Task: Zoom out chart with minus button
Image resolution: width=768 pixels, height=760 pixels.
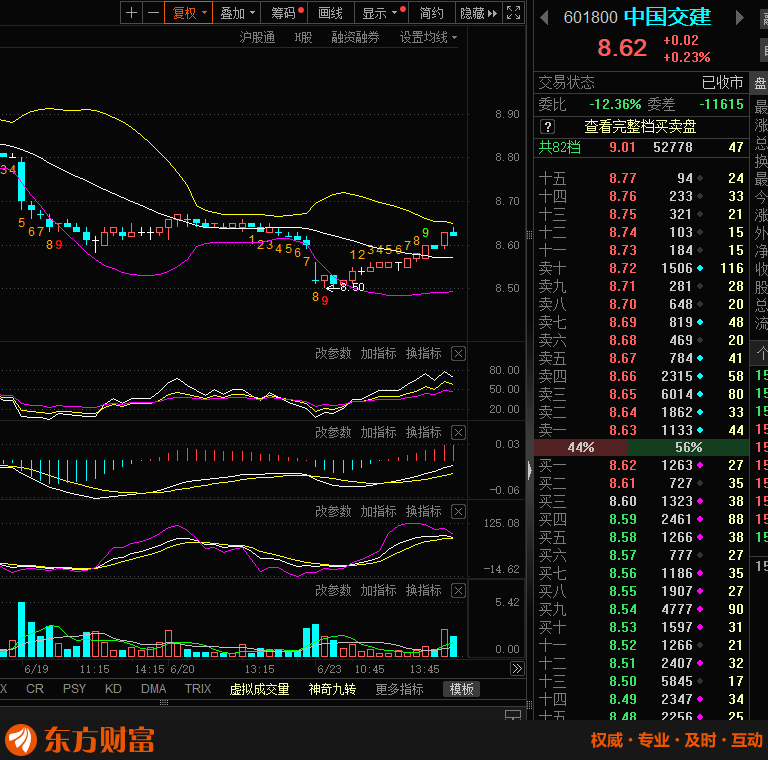Action: 153,13
